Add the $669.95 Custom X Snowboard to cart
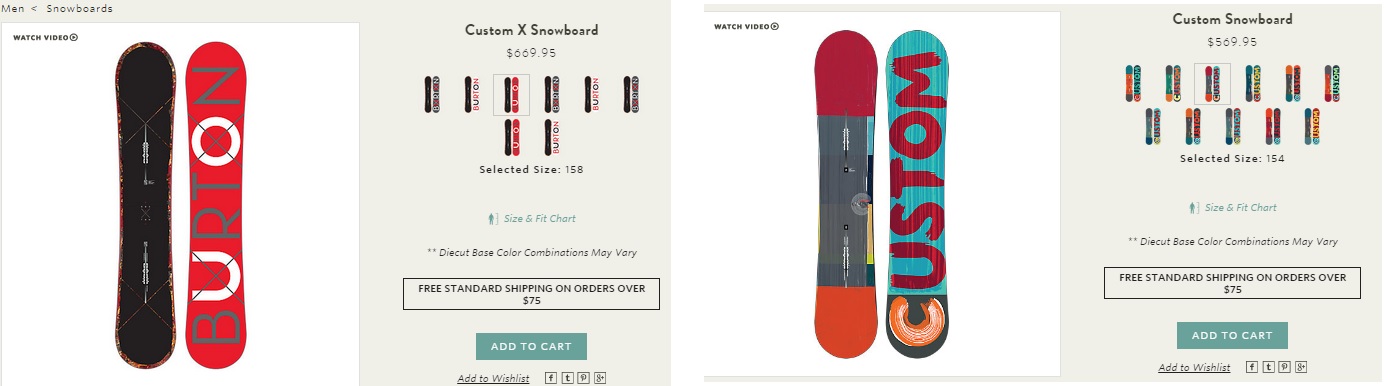The image size is (1386, 386). click(531, 347)
